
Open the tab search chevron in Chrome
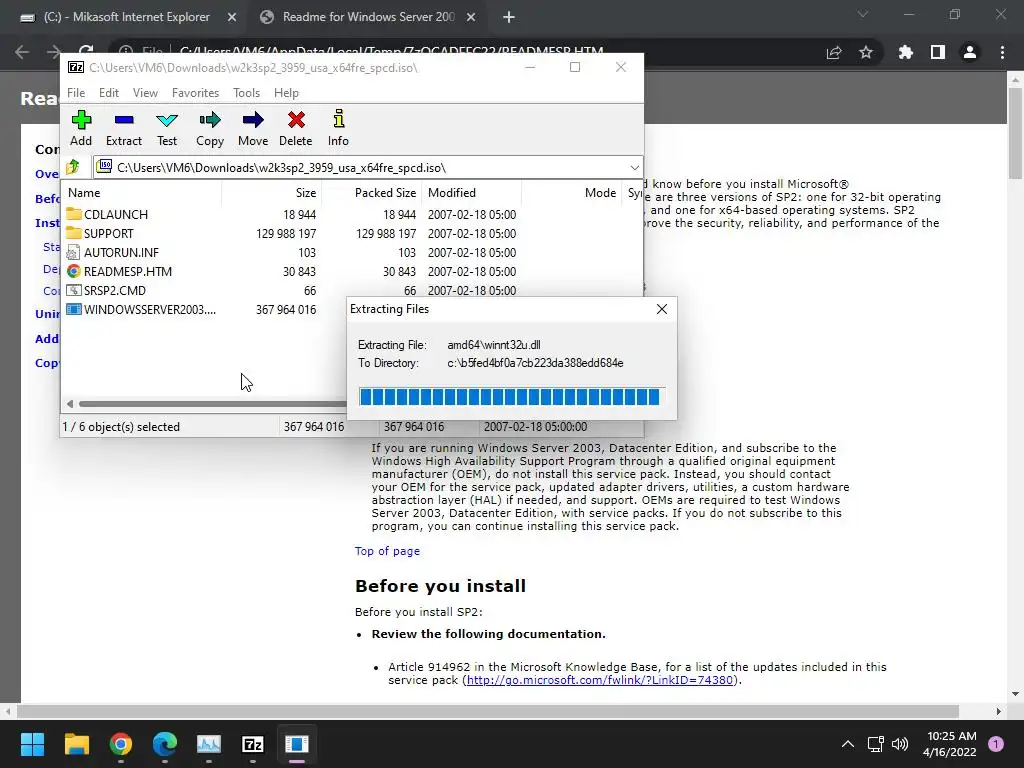click(x=863, y=14)
